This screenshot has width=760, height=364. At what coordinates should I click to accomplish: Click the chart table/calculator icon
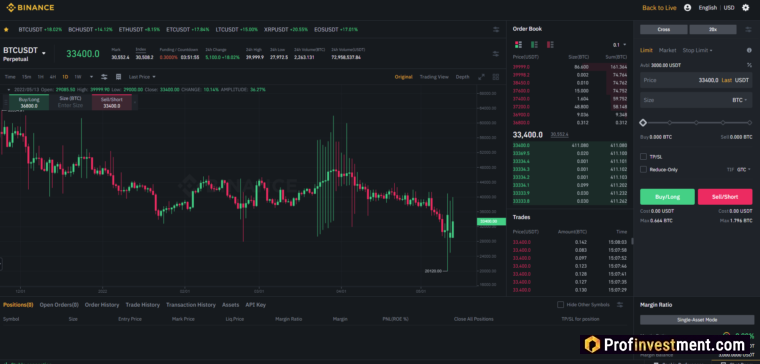118,77
